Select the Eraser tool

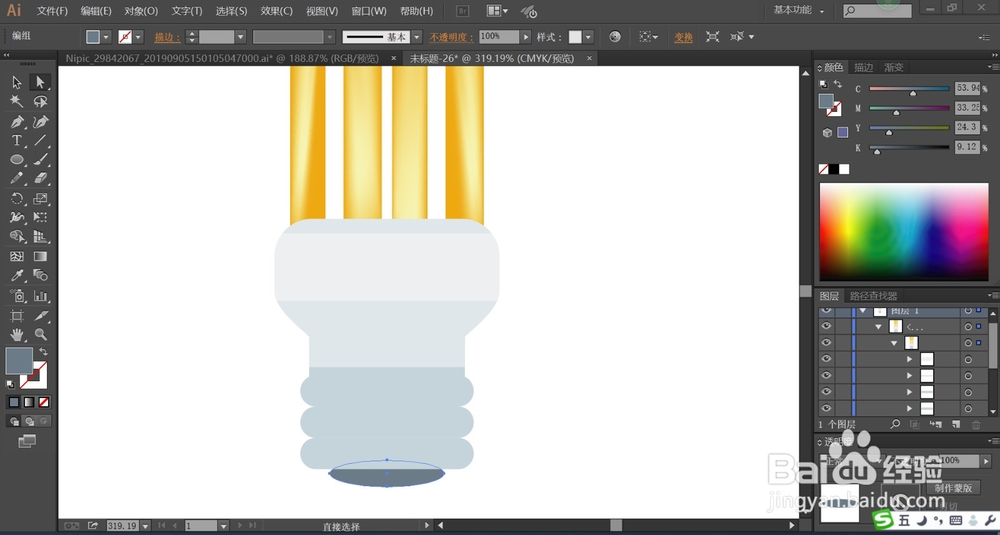[40, 179]
